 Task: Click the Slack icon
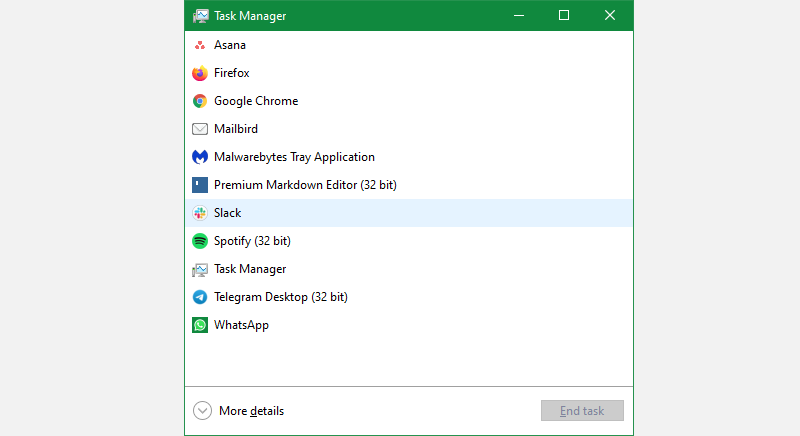click(200, 213)
